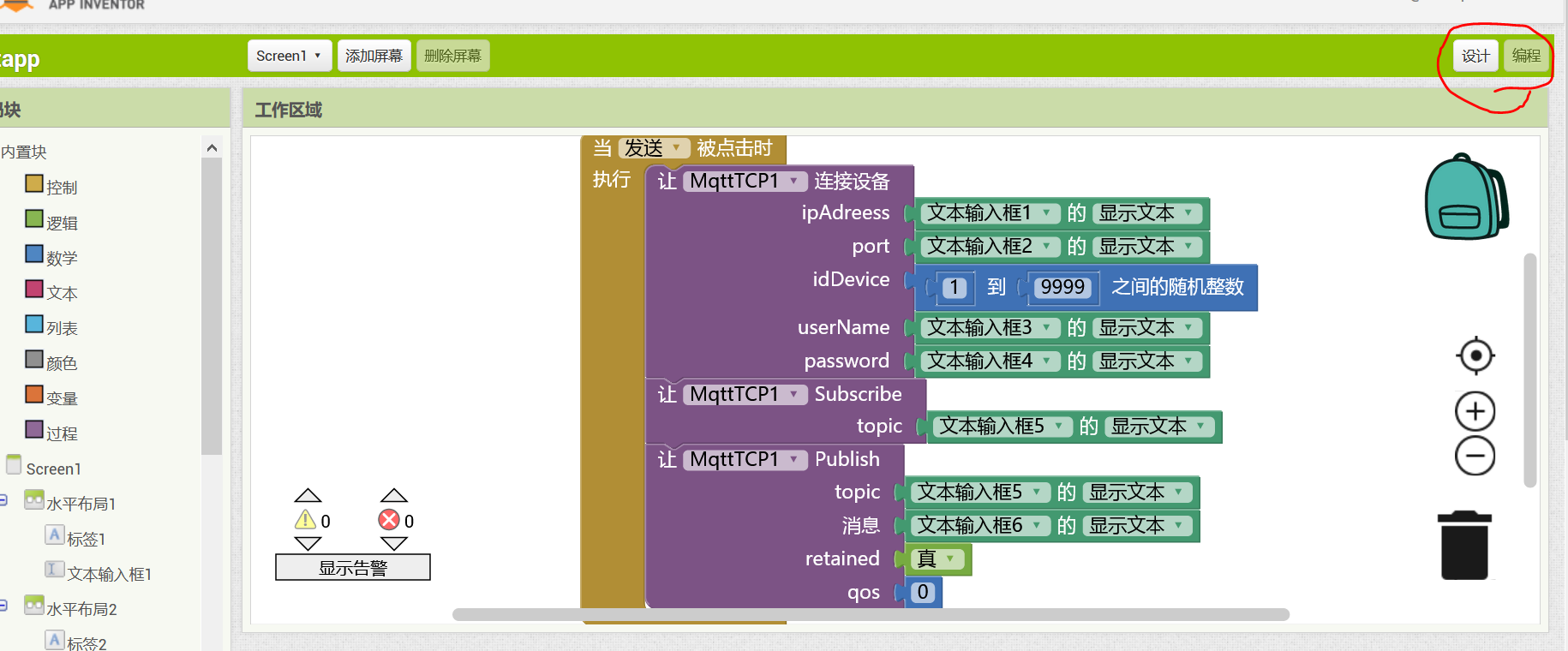Open the 变量 blocks drawer

pyautogui.click(x=51, y=397)
